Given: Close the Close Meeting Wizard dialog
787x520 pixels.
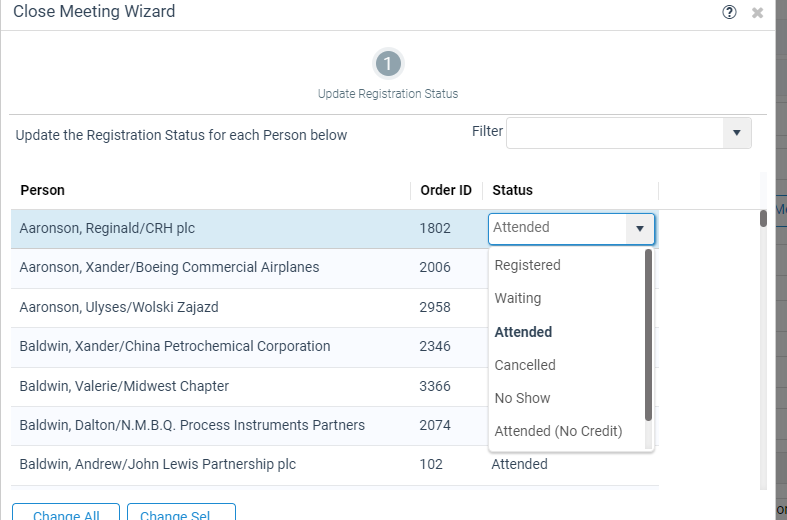Looking at the screenshot, I should [757, 13].
